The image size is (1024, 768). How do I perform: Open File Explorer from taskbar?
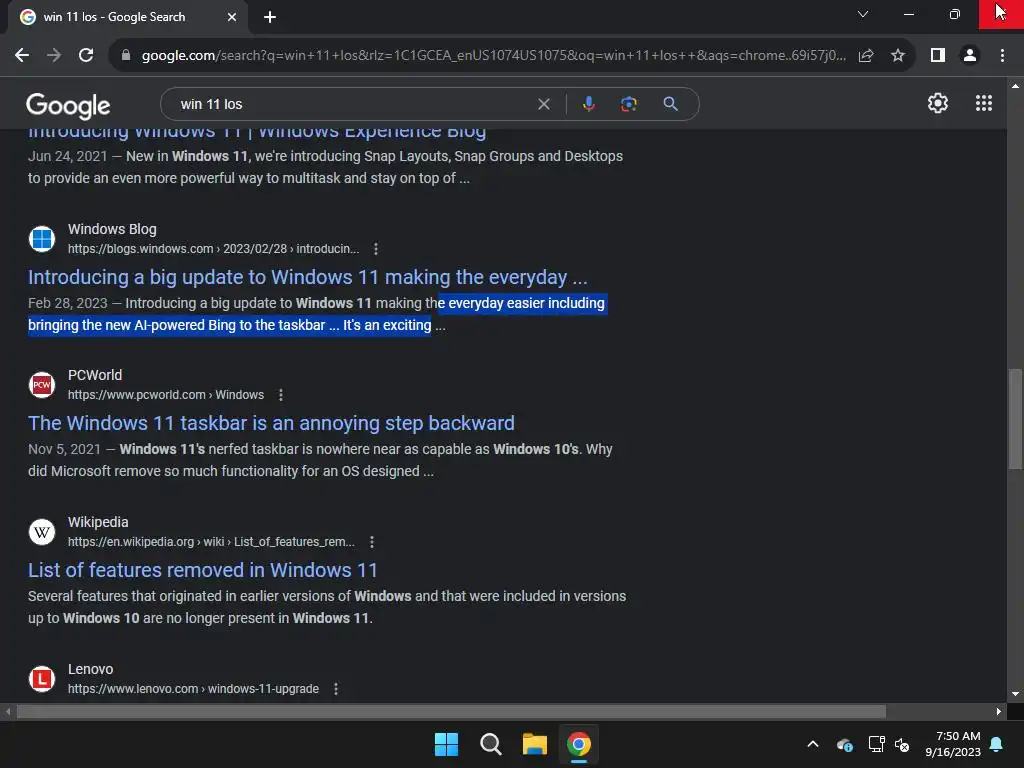pos(534,744)
